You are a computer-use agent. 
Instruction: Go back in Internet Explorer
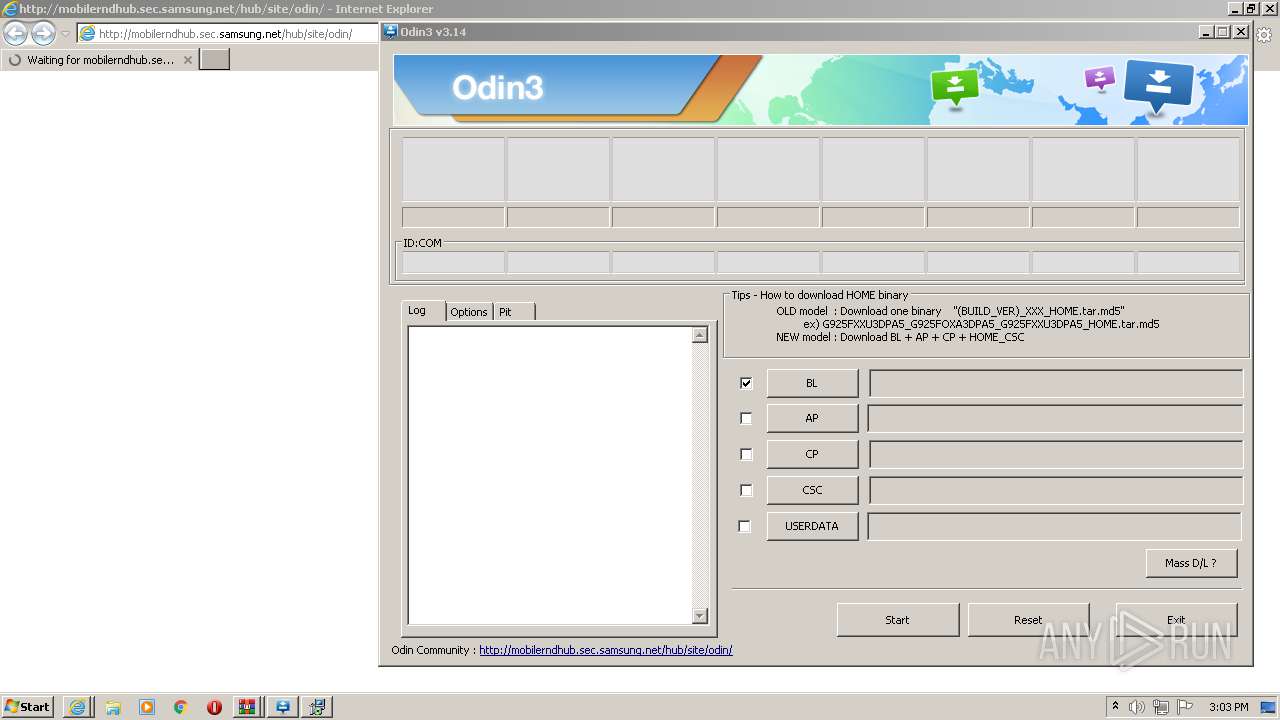tap(16, 33)
